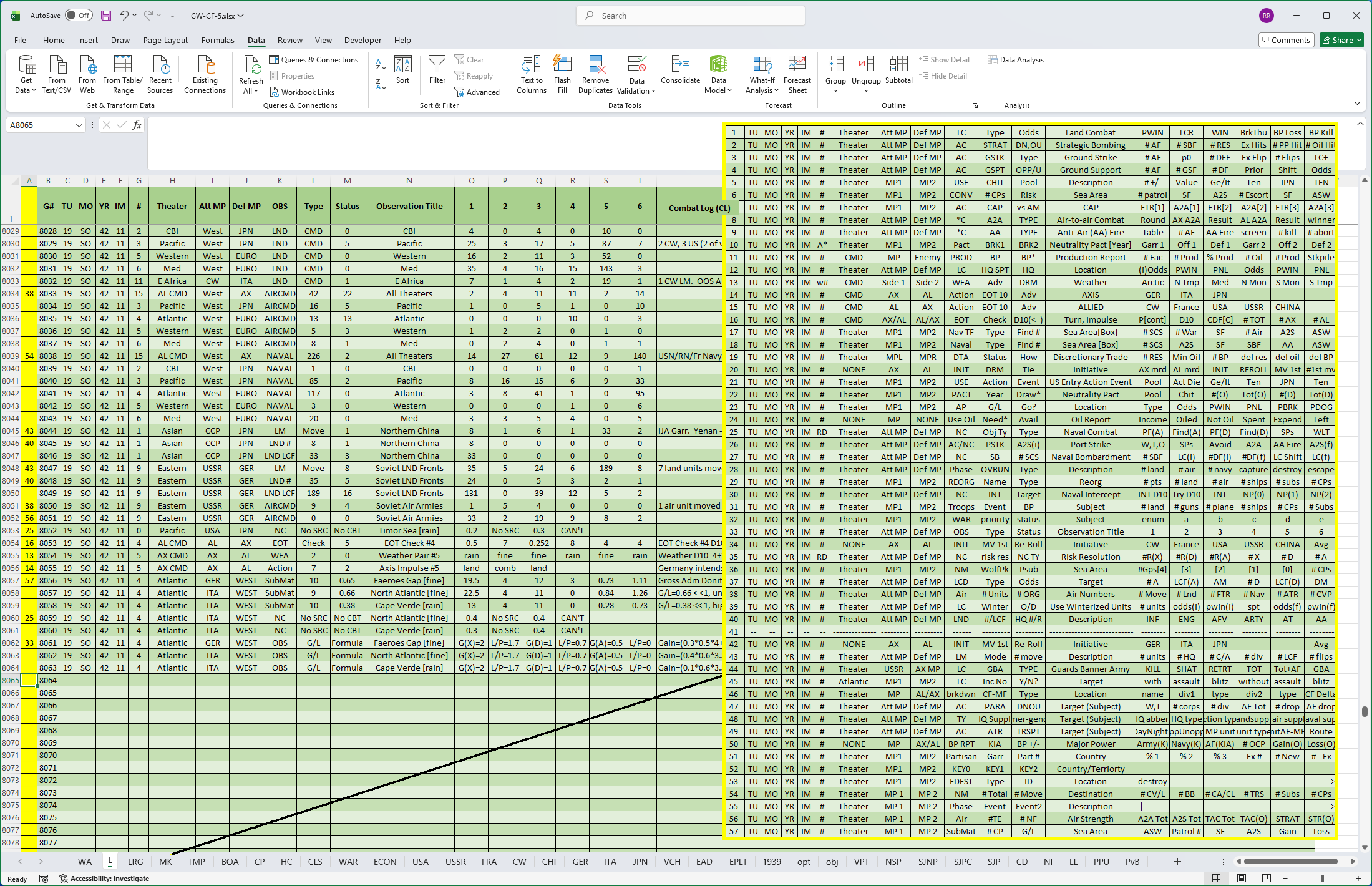Click the Comments button
Screen dimensions: 1372x886
click(x=1287, y=40)
